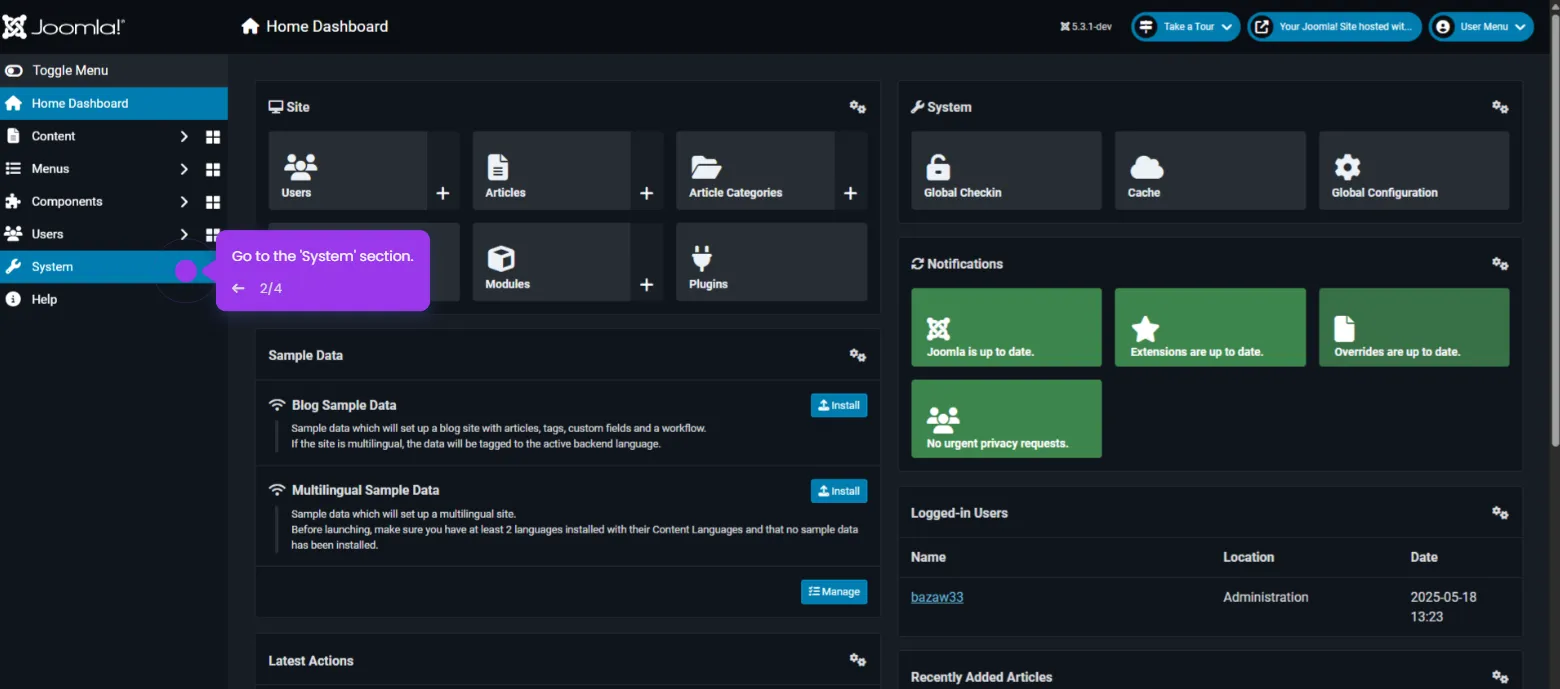Expand the Users sidebar chevron
Image resolution: width=1560 pixels, height=689 pixels.
click(x=184, y=234)
